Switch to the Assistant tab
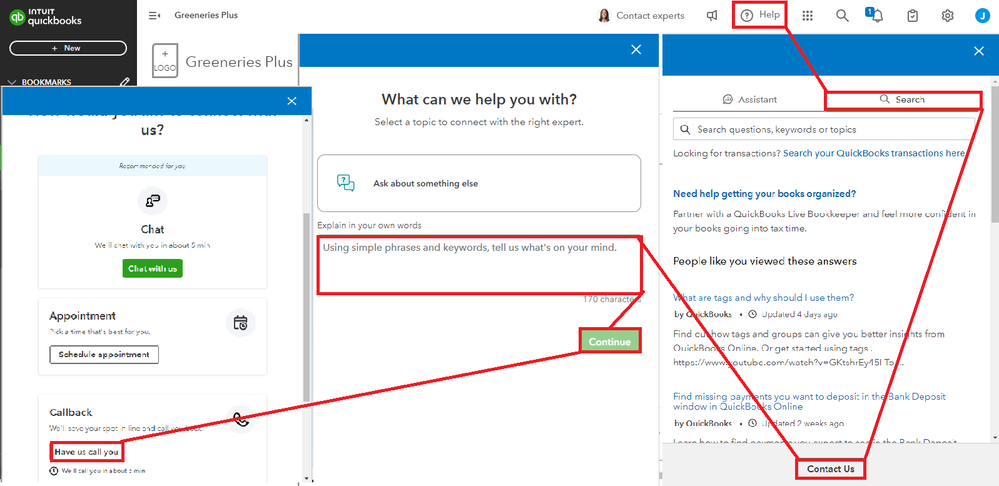The image size is (999, 486). tap(750, 99)
